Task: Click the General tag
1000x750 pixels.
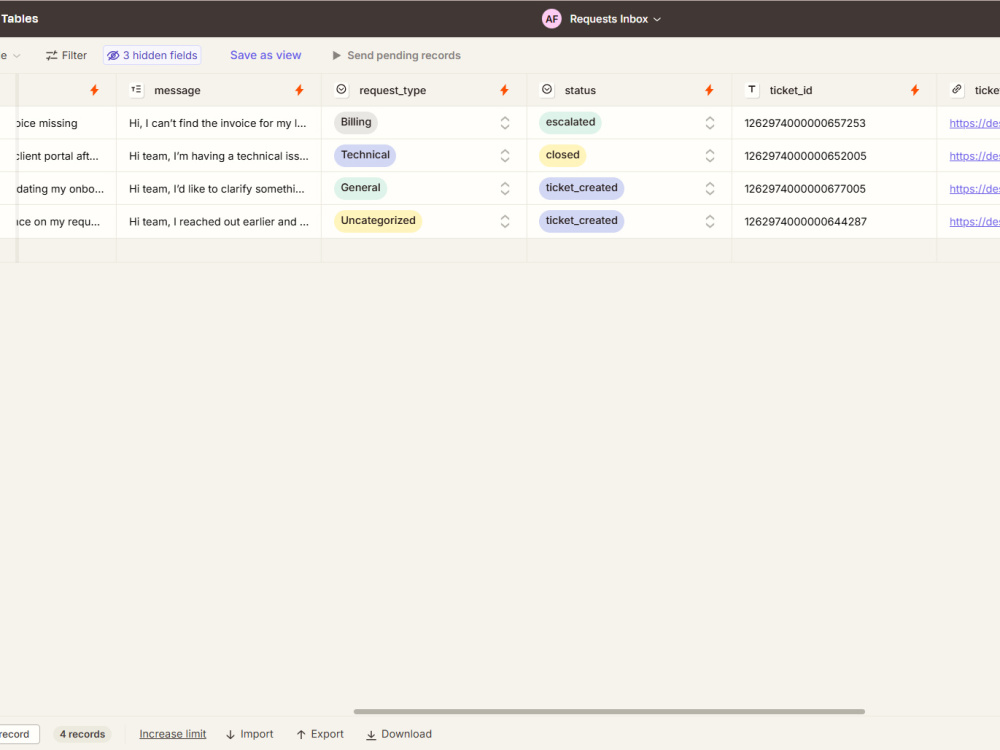Action: coord(360,188)
